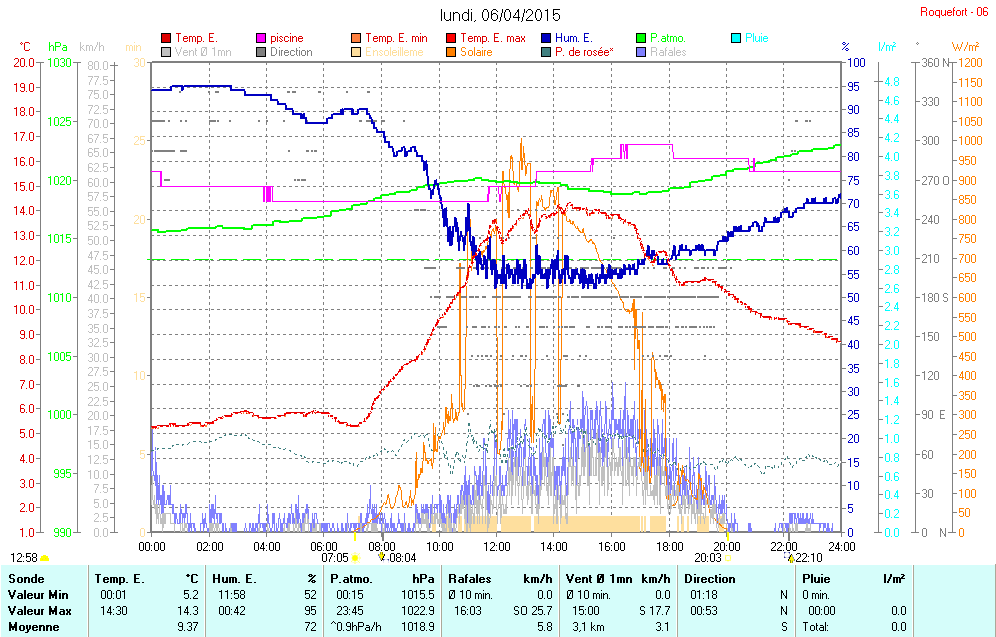The image size is (996, 637).
Task: Click the maximum gust value 'SO 25.7'
Action: tap(533, 611)
